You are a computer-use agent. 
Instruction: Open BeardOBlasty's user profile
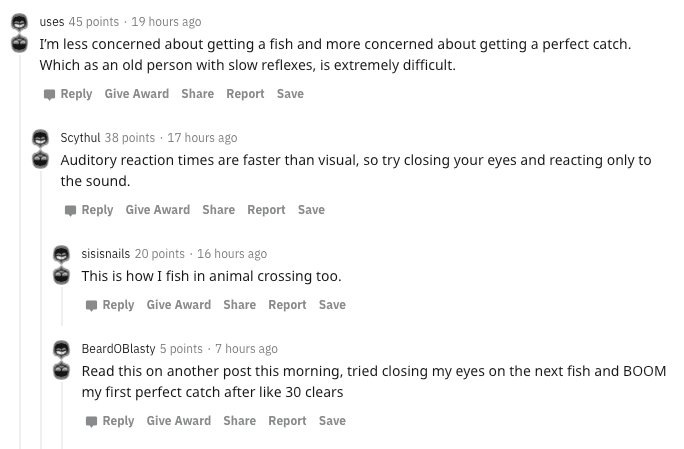click(118, 349)
